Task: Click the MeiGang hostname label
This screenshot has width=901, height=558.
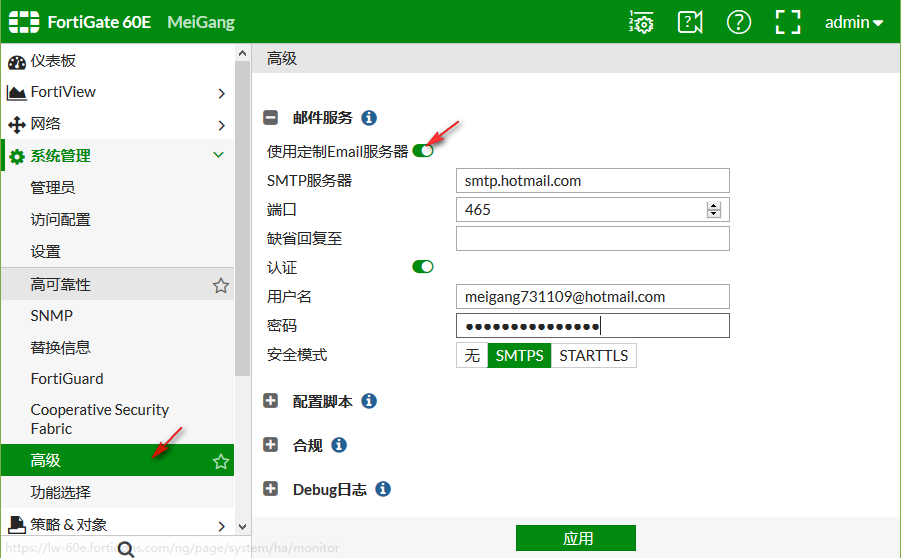Action: pos(201,22)
